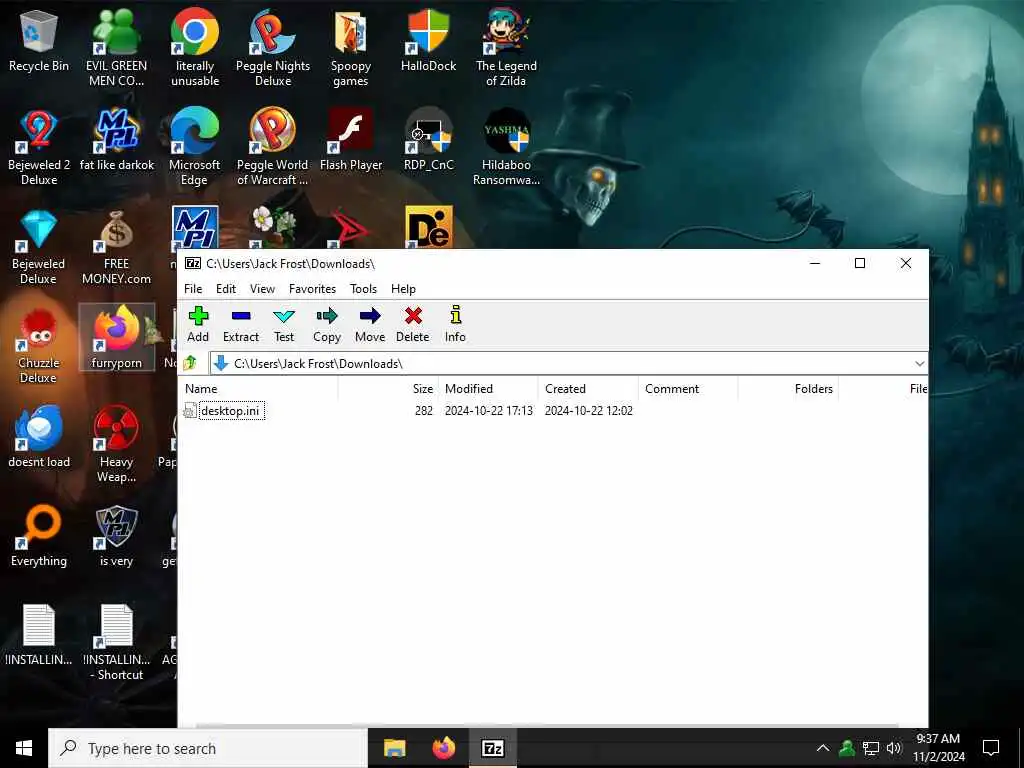Select Bejeweled Deluxe diamond icon
Image resolution: width=1024 pixels, height=768 pixels.
coord(39,247)
